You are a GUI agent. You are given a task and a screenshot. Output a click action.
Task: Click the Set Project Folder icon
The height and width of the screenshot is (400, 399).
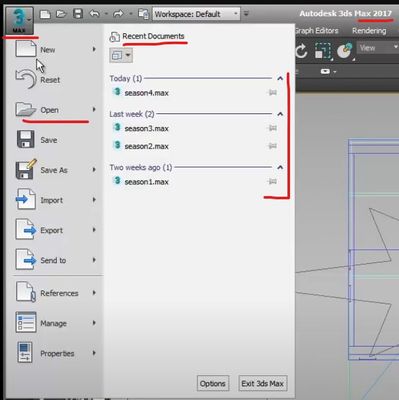tap(143, 14)
